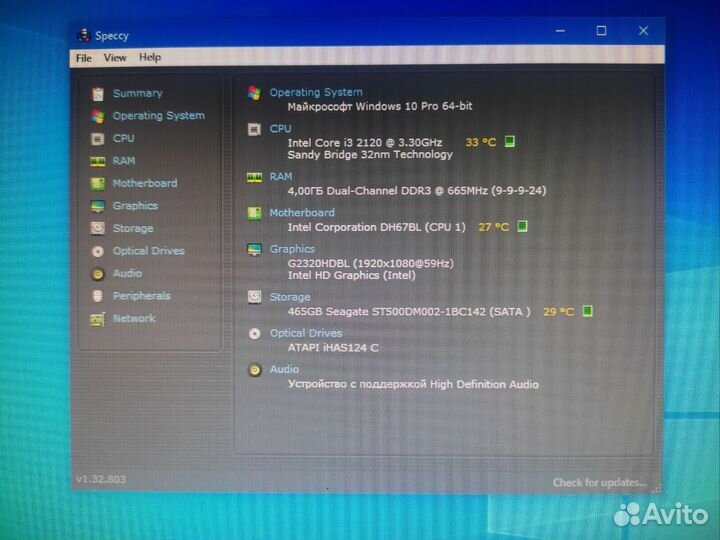Click the Windows flag icon in summary panel
This screenshot has width=720, height=540.
(x=254, y=93)
